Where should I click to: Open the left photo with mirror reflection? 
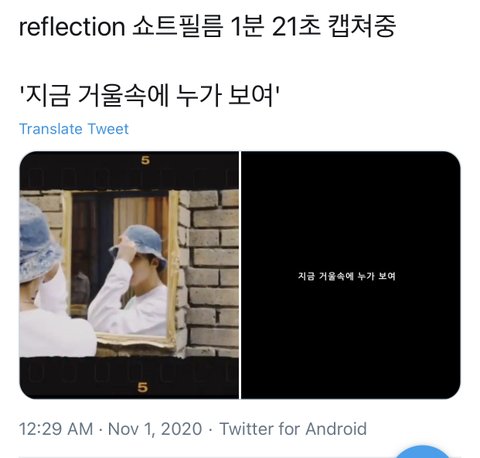(x=129, y=275)
